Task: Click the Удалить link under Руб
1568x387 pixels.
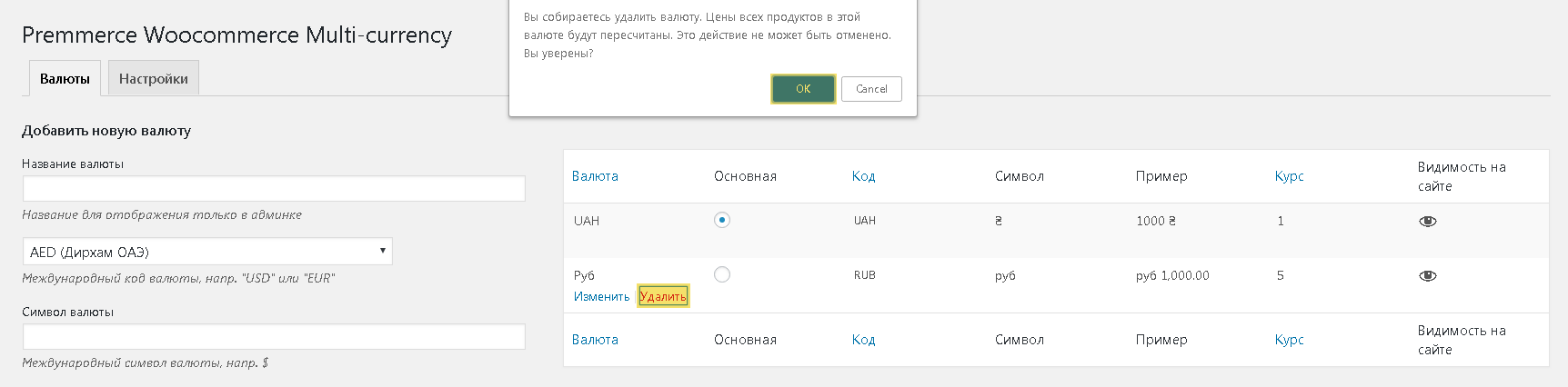Action: [663, 296]
